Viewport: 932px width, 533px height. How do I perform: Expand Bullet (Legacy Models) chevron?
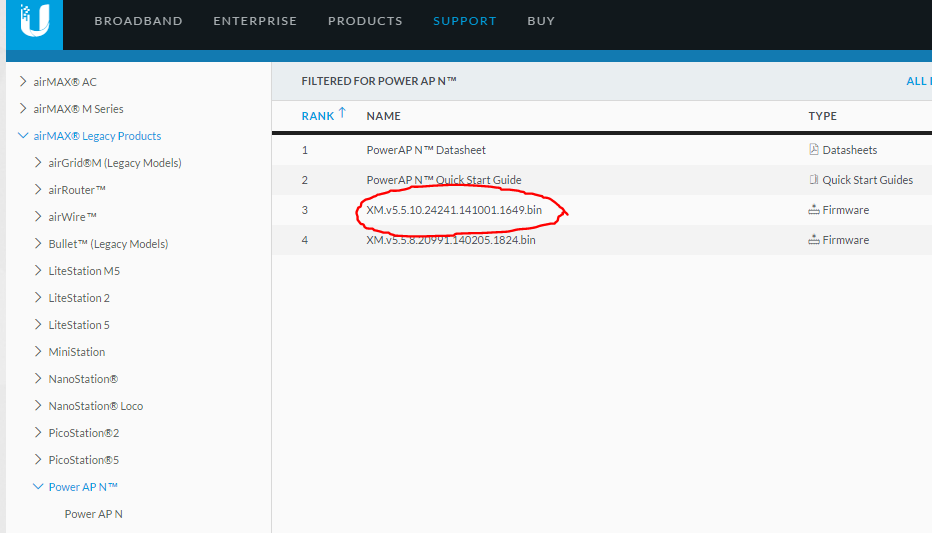tap(38, 244)
